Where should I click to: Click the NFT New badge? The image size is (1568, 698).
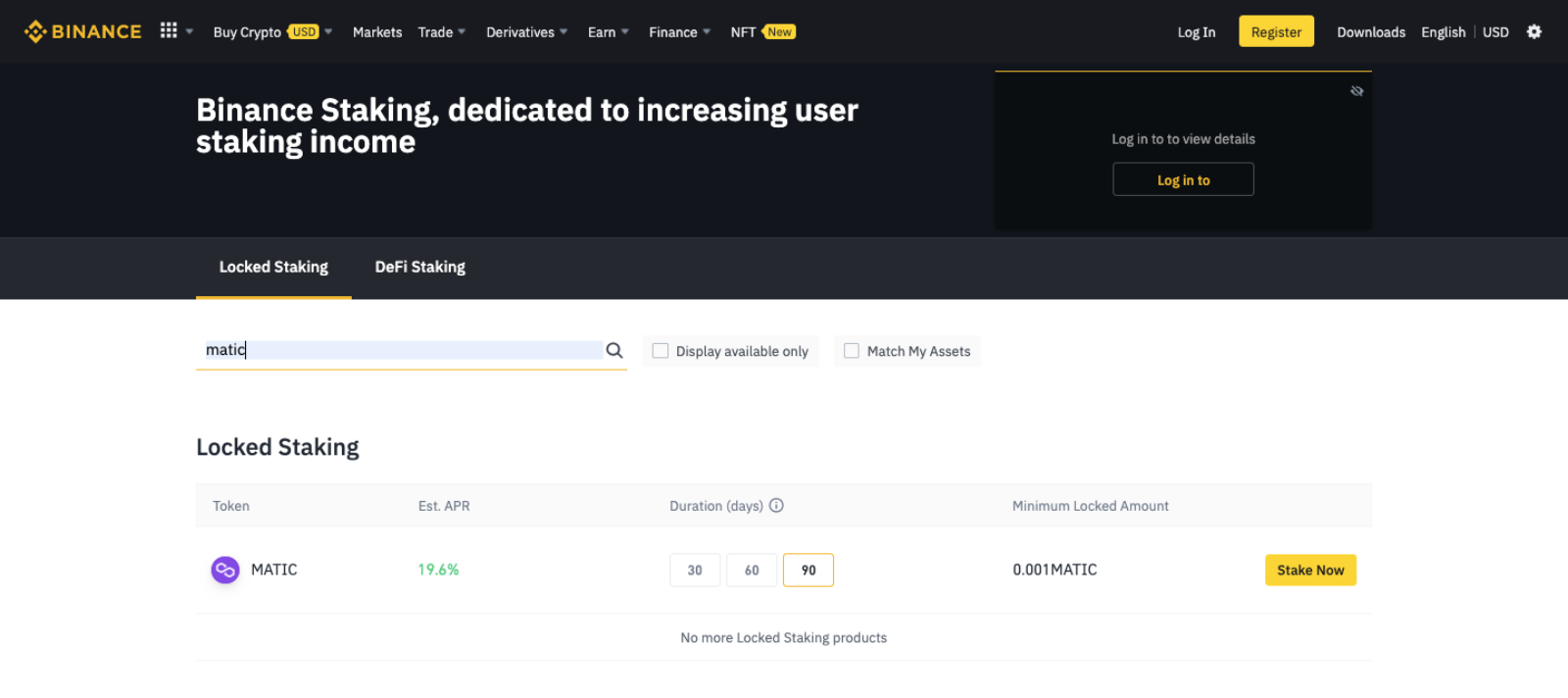tap(779, 32)
